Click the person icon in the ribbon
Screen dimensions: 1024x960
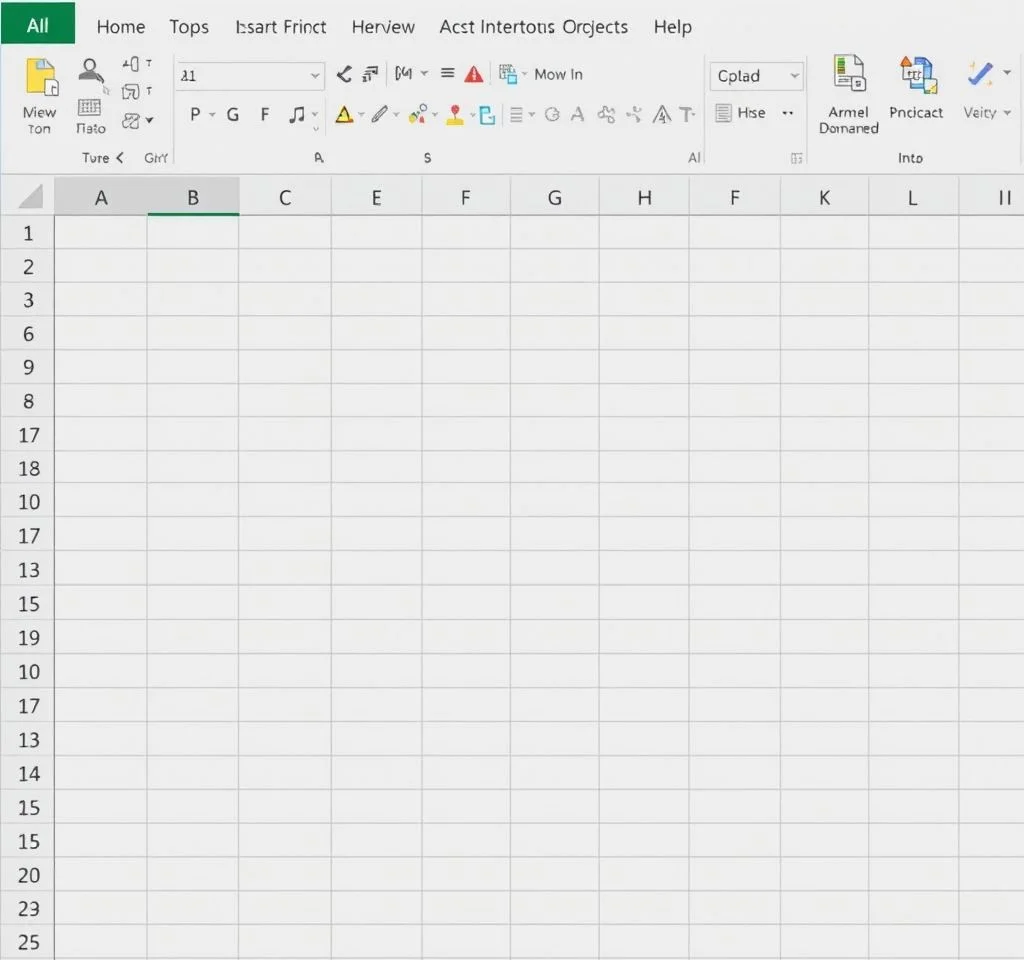(x=91, y=72)
